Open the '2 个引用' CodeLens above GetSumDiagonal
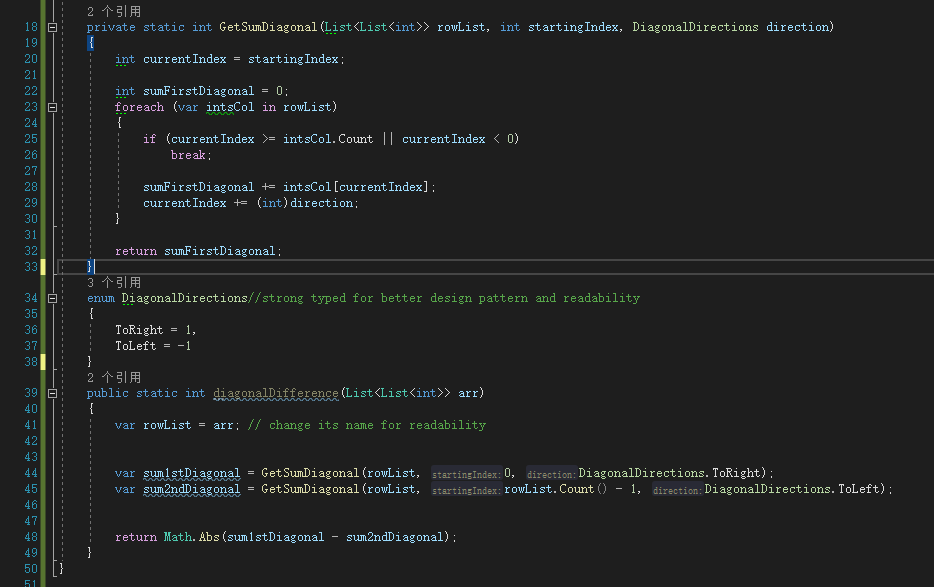934x587 pixels. click(x=114, y=11)
